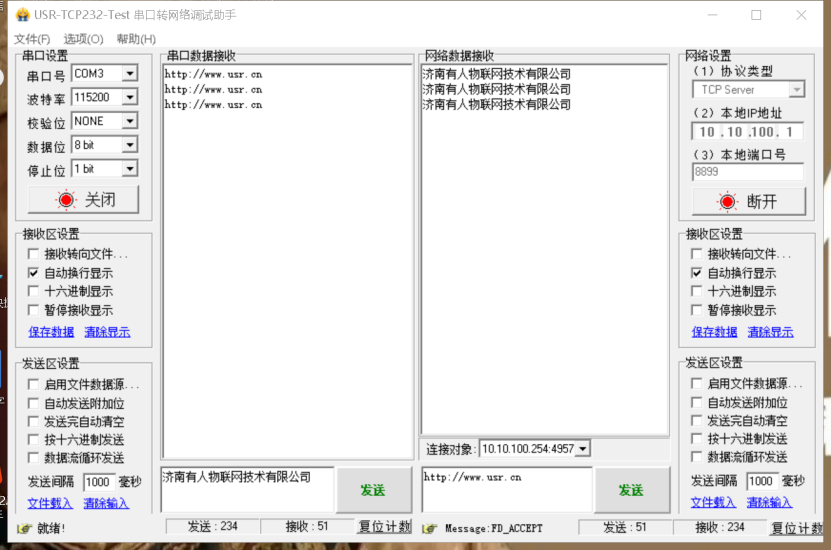831x550 pixels.
Task: Click the left status bar 就绪 icon
Action: point(23,528)
